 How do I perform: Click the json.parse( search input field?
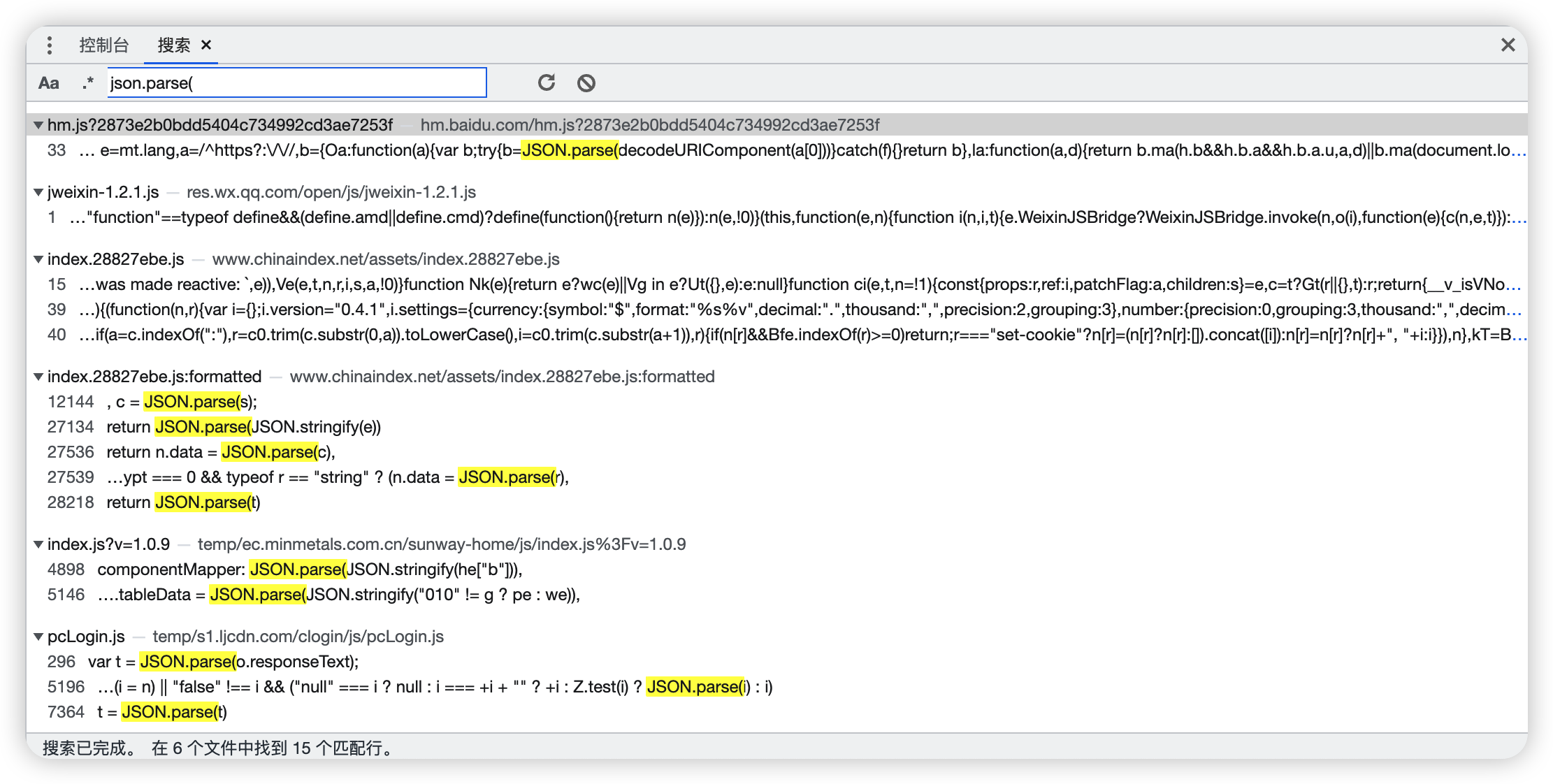pos(297,82)
